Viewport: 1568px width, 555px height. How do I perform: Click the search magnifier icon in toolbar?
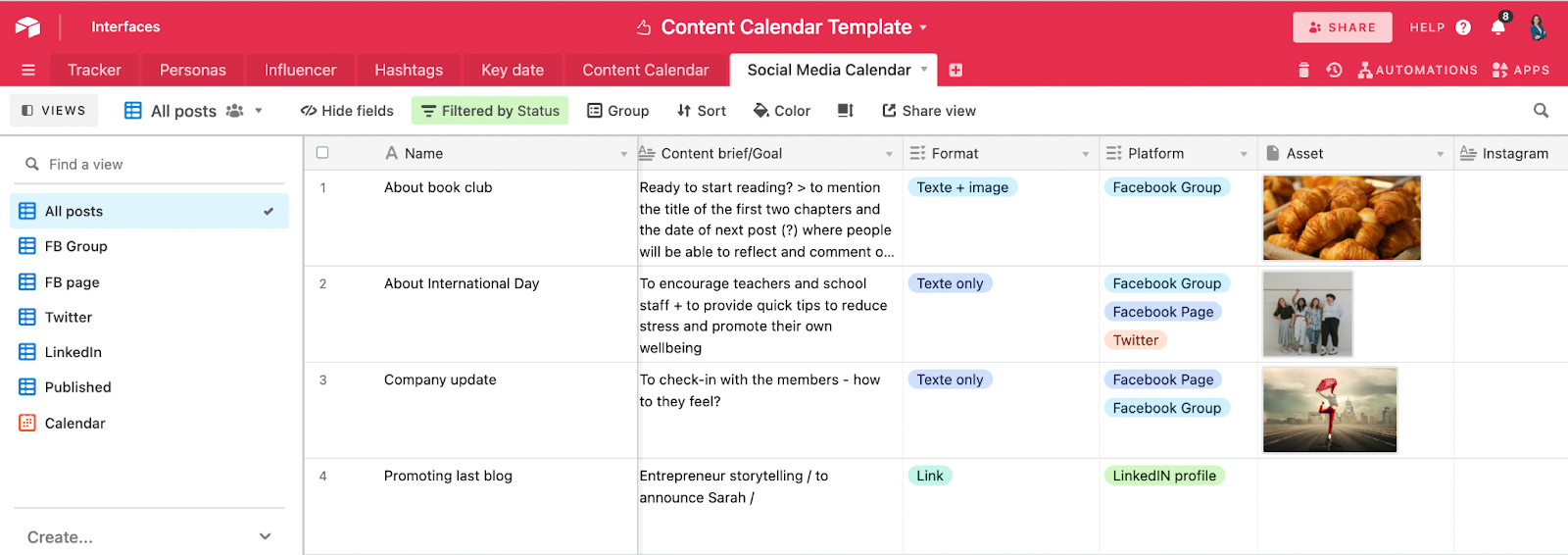[x=1541, y=111]
